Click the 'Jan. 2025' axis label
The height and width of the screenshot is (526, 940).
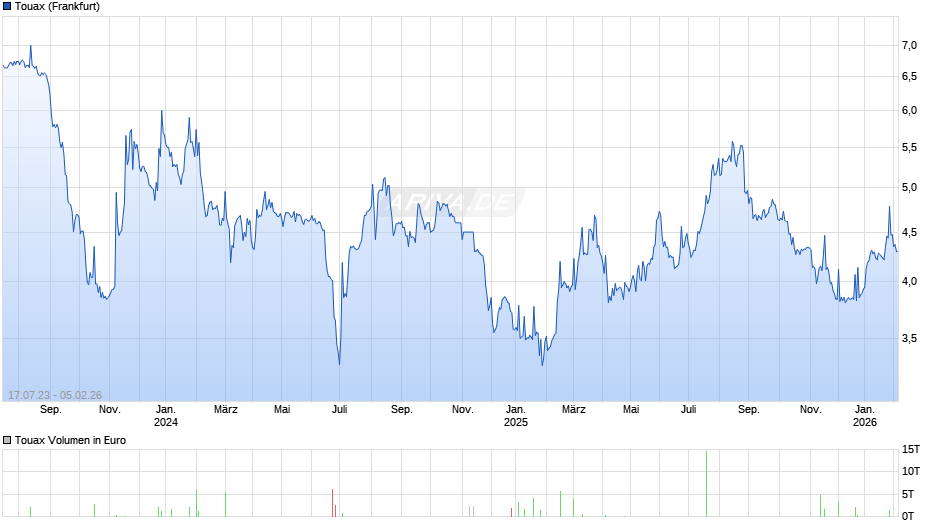pos(516,416)
